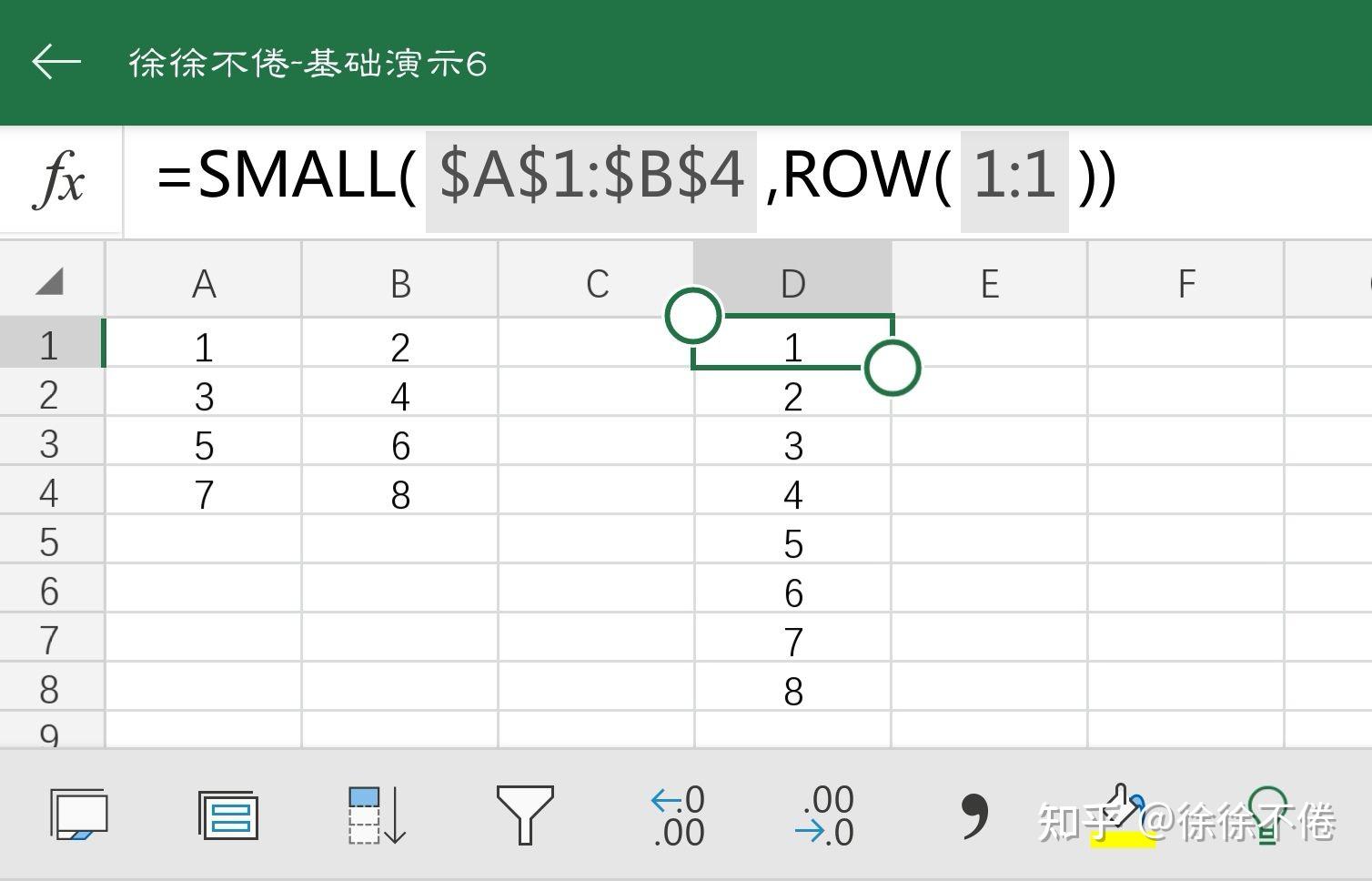This screenshot has width=1372, height=881.
Task: Tap cell D5 showing 5
Action: (793, 540)
